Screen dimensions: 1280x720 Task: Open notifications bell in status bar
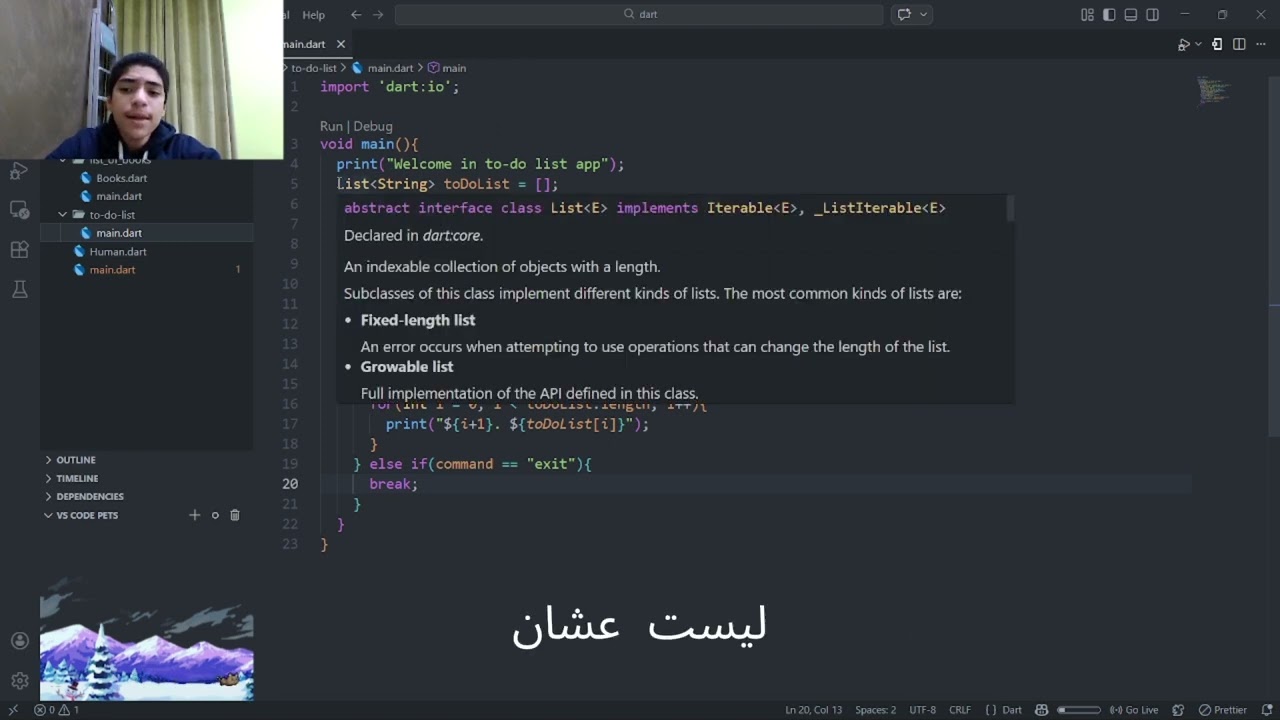pos(1265,710)
